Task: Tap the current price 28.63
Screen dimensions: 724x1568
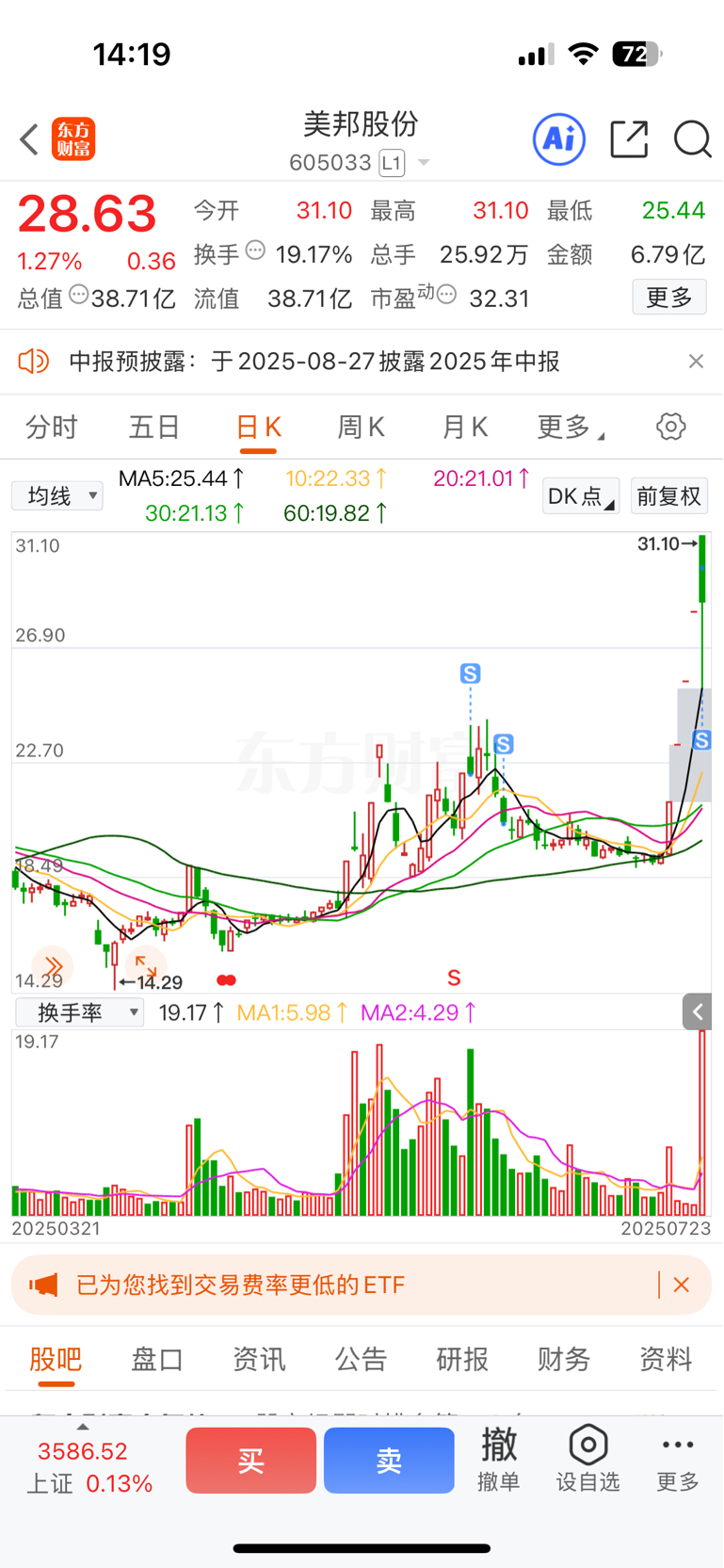Action: point(87,214)
